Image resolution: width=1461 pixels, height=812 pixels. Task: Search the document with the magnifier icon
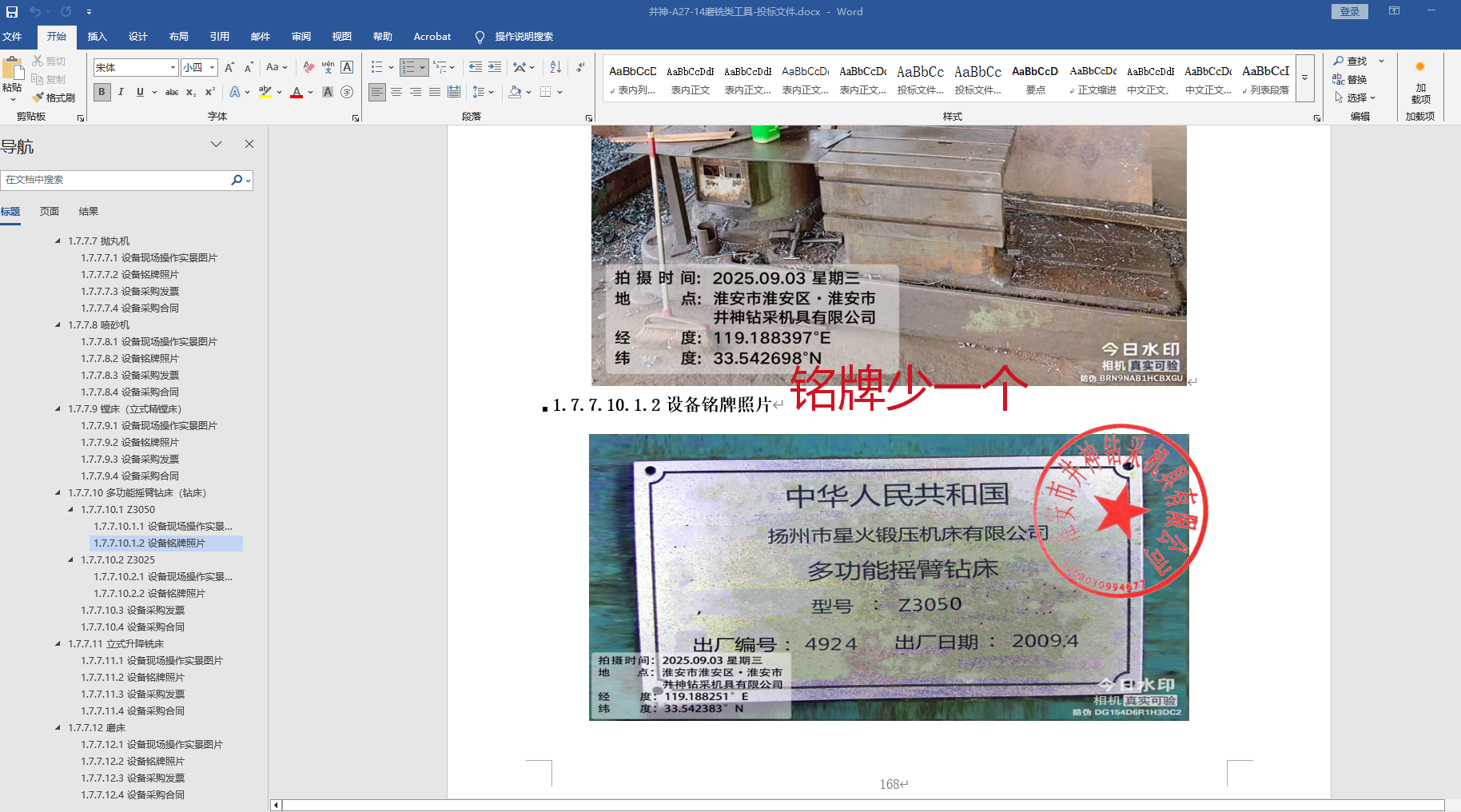click(237, 180)
